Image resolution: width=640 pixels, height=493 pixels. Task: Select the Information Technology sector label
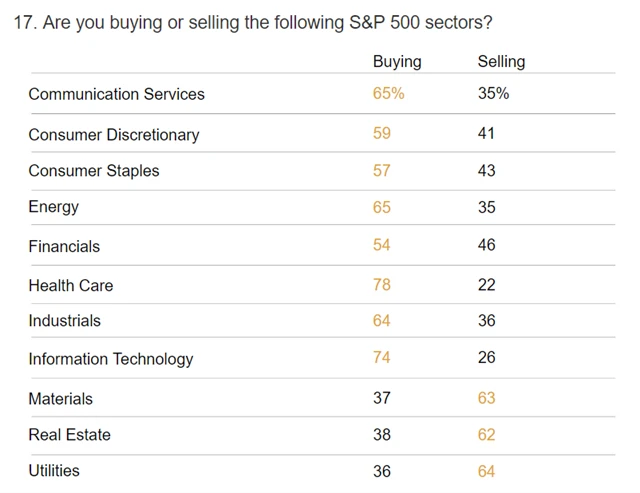(x=110, y=359)
